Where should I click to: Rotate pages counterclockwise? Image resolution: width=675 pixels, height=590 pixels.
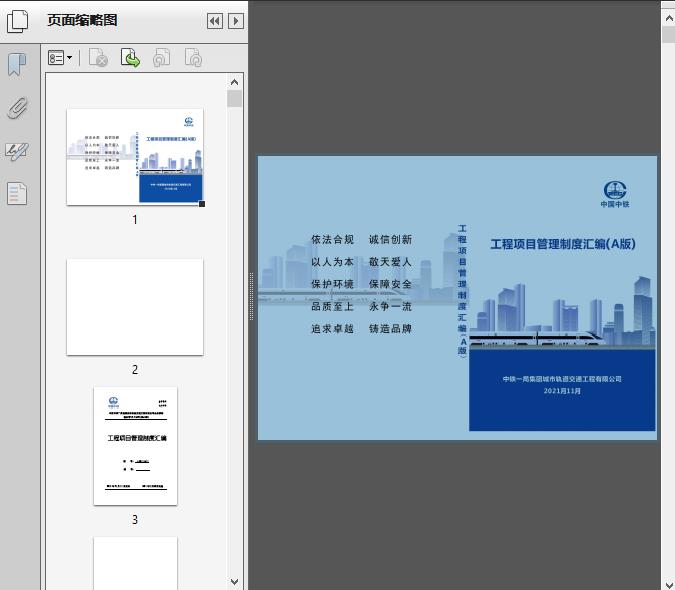point(161,59)
